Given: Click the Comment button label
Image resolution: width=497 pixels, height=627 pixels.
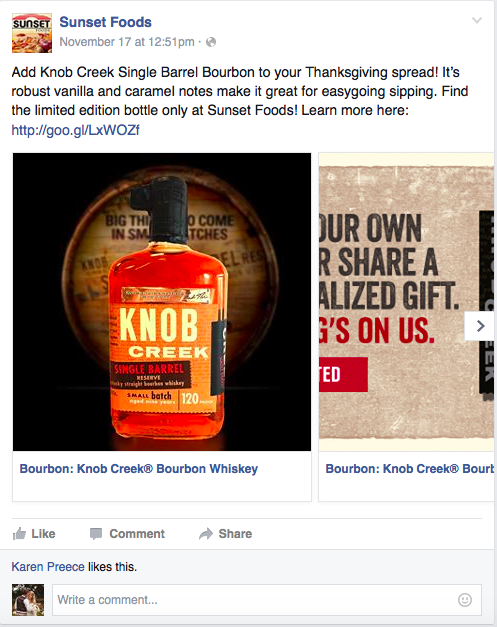Looking at the screenshot, I should (137, 534).
